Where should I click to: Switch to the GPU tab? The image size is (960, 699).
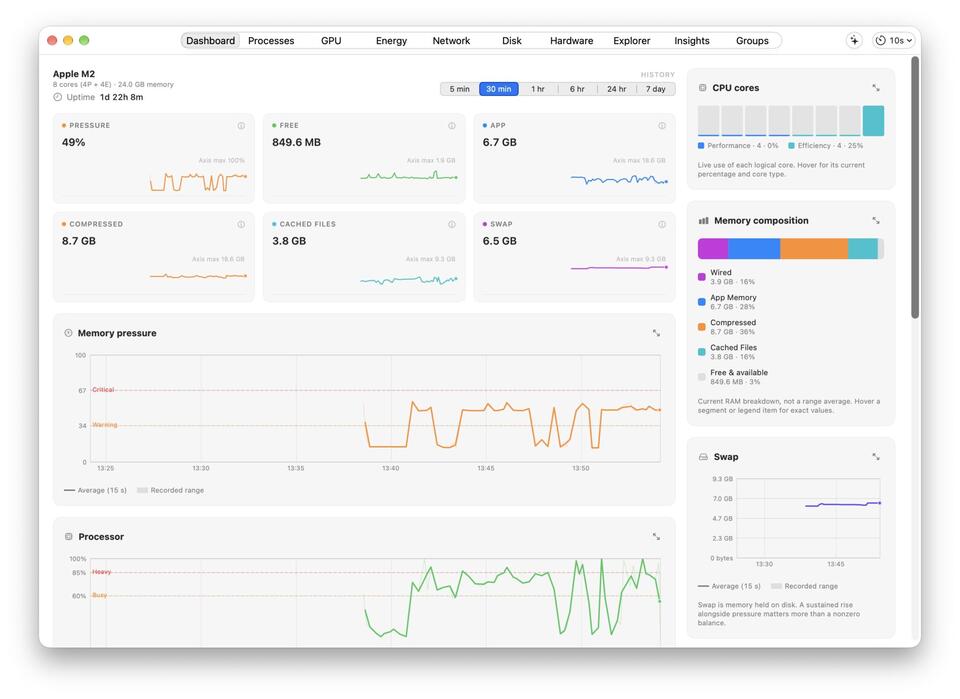pos(331,40)
